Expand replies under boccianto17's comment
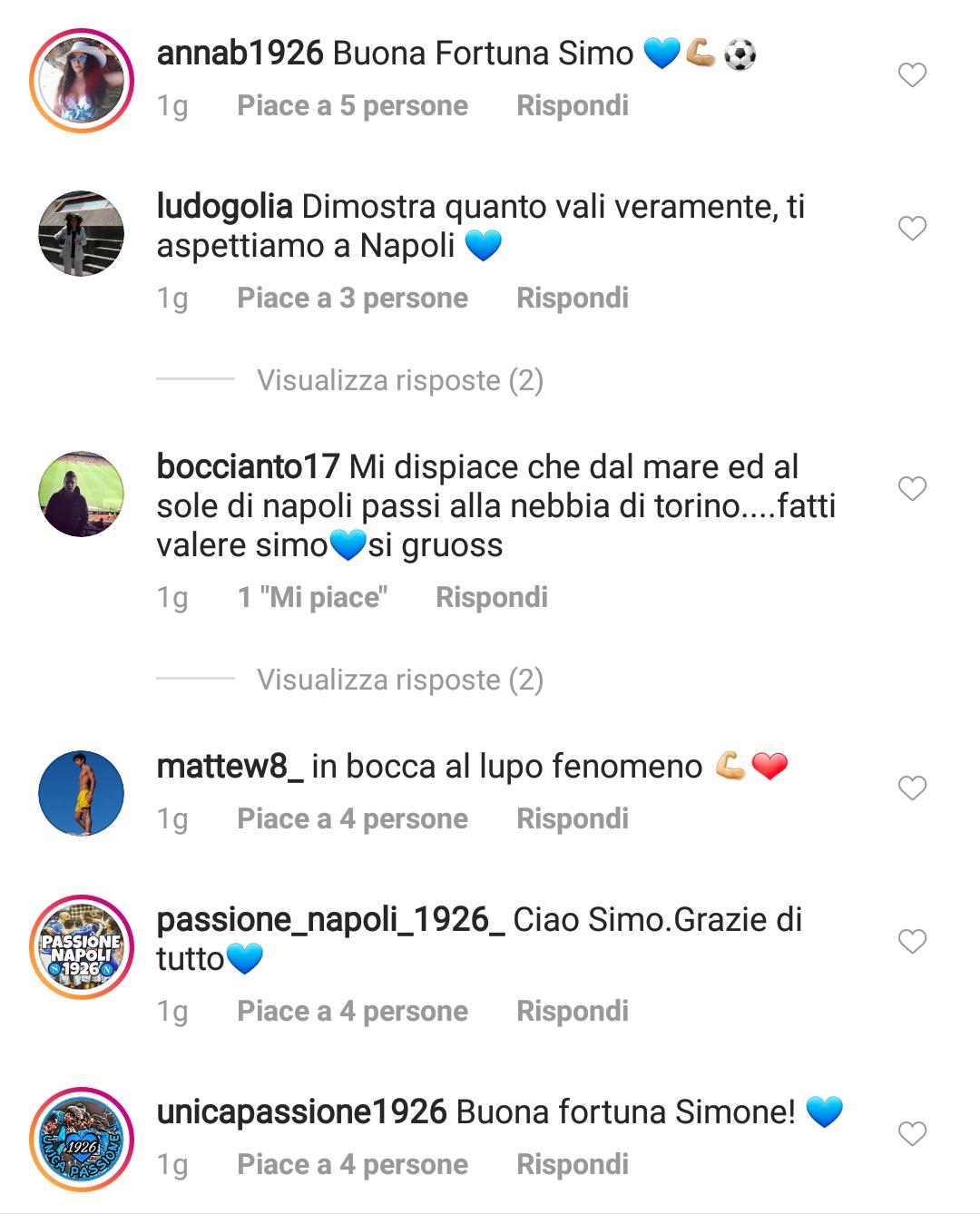The height and width of the screenshot is (1214, 980). coord(400,680)
